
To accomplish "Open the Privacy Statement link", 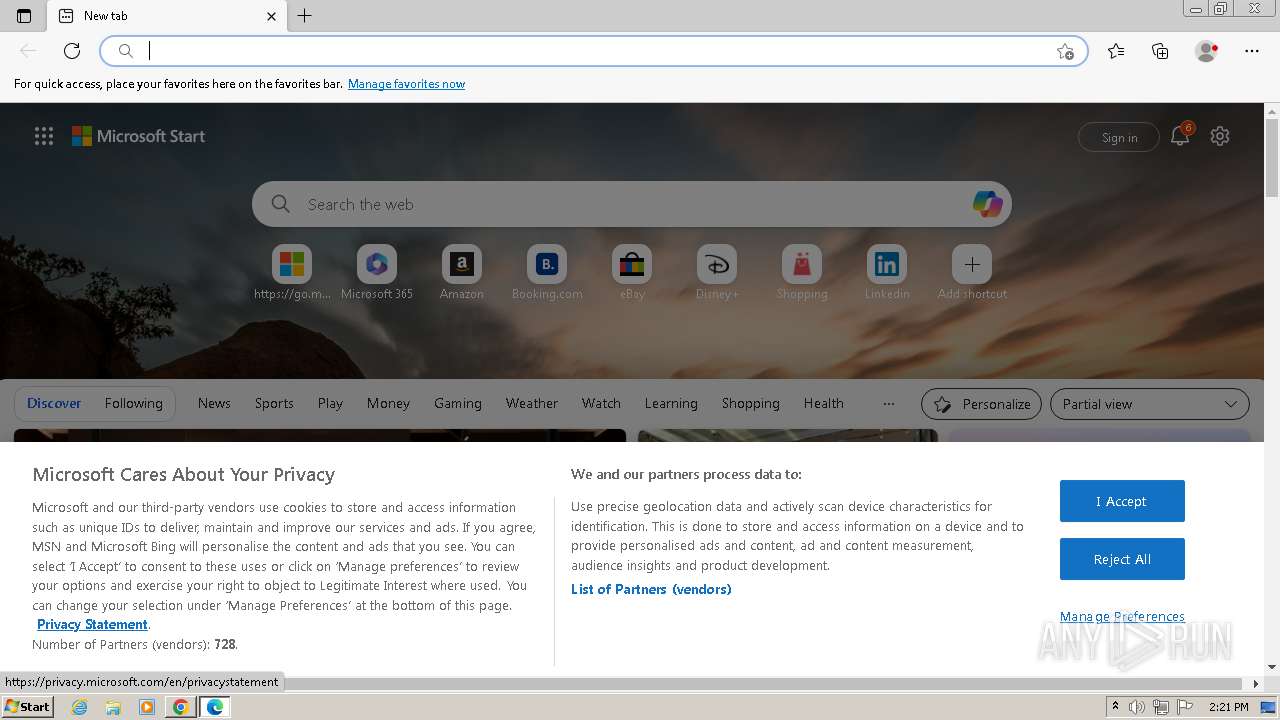I will (x=92, y=625).
